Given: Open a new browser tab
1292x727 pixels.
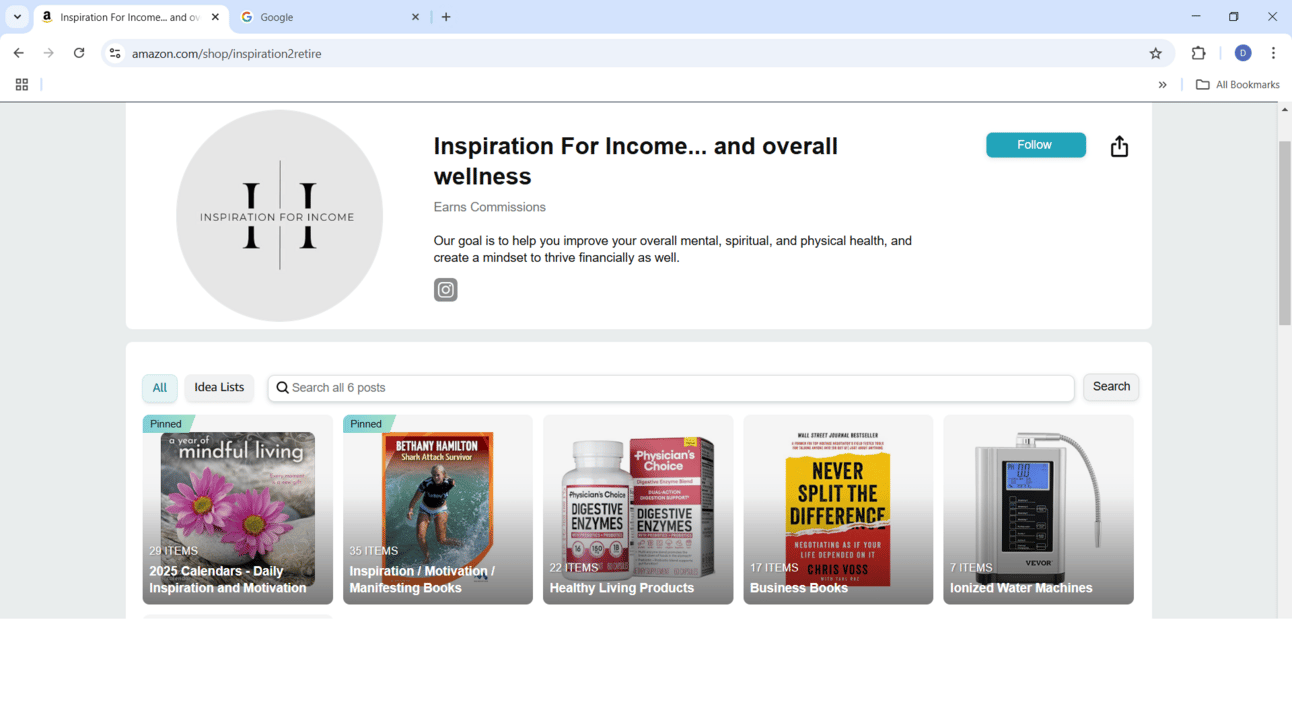Looking at the screenshot, I should click(x=446, y=17).
